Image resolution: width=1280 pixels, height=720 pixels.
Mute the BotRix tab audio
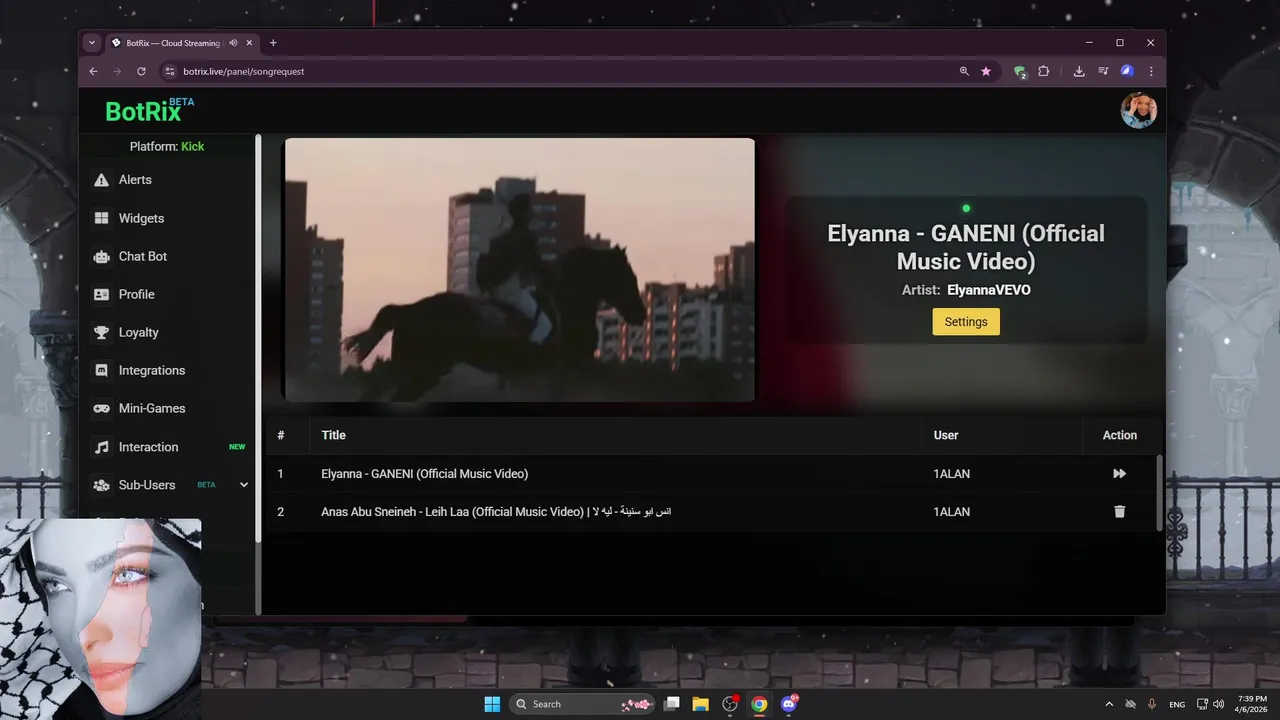tap(233, 43)
